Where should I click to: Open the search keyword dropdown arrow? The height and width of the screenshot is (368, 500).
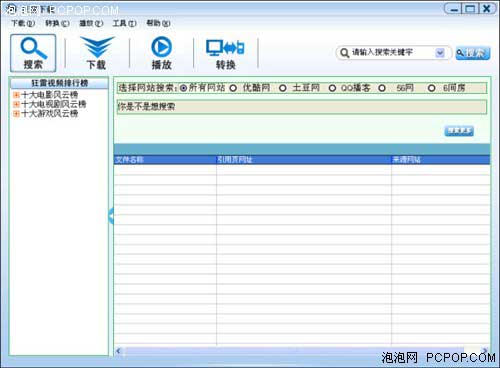point(440,53)
